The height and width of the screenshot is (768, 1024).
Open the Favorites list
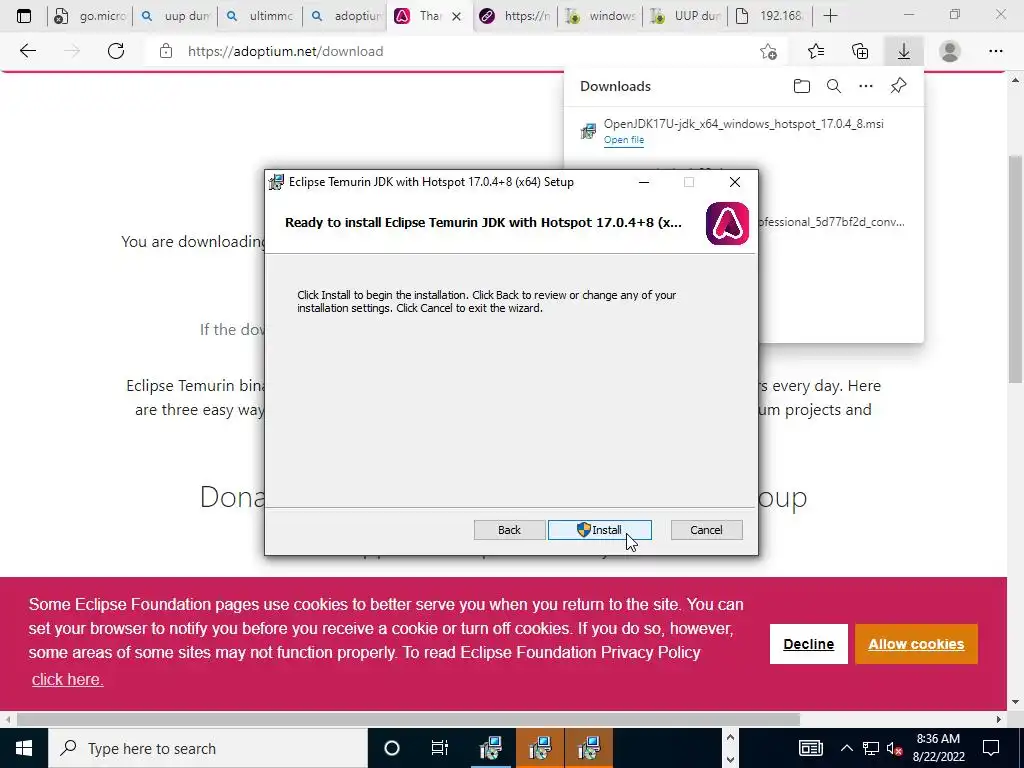pos(816,51)
